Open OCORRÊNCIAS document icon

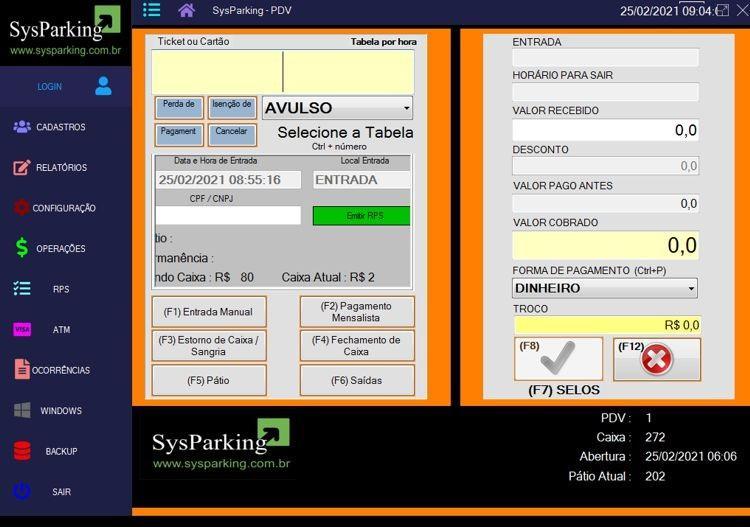[x=22, y=369]
